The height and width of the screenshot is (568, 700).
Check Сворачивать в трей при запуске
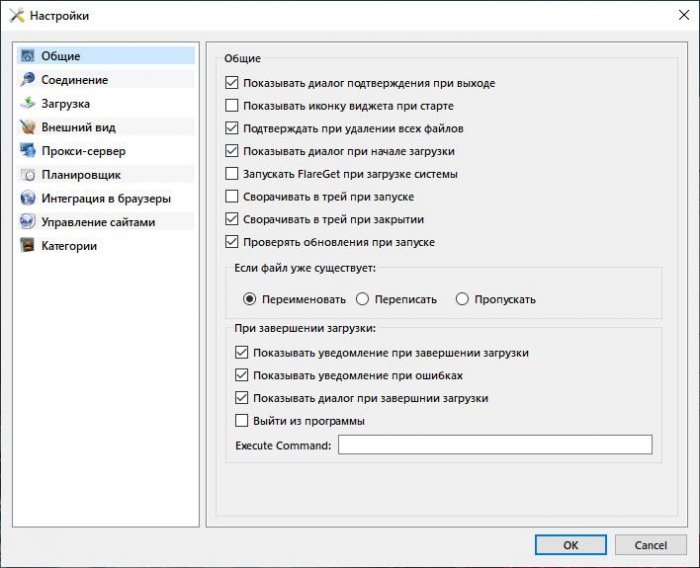tap(232, 196)
